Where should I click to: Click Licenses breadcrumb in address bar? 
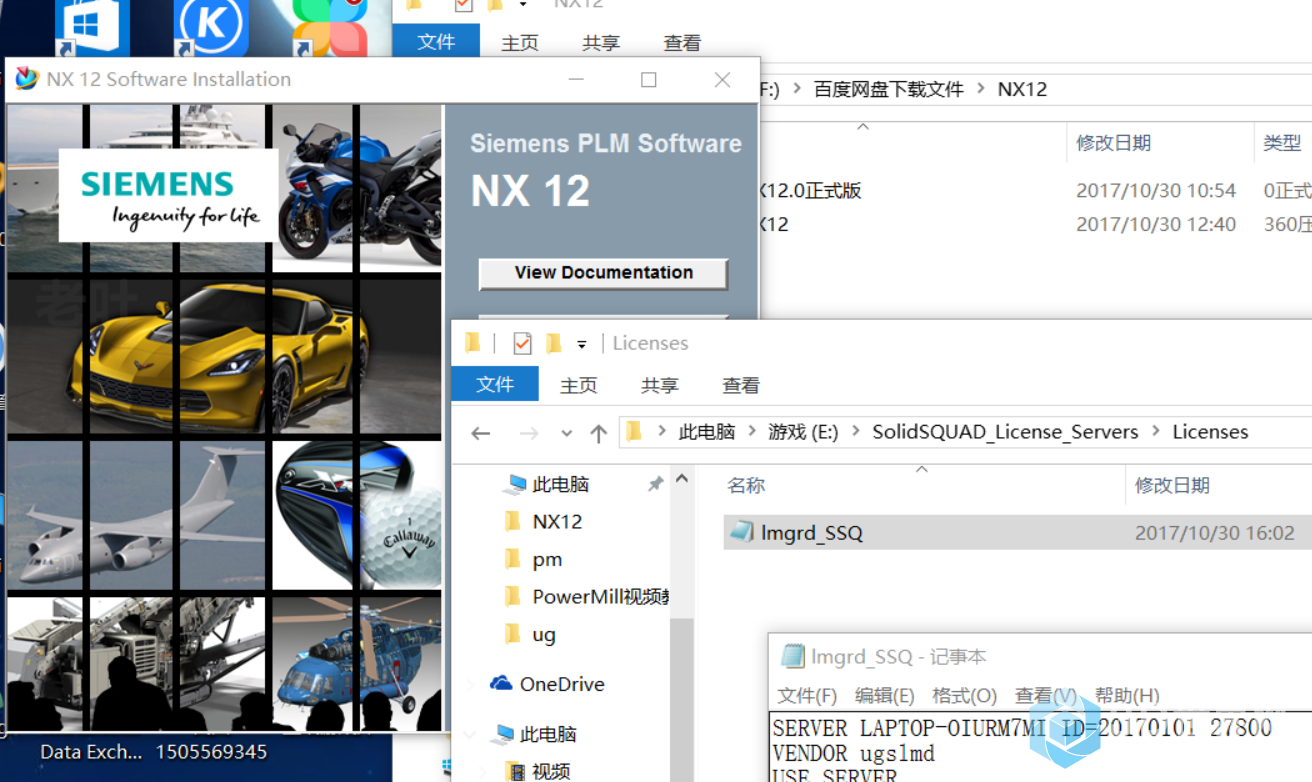click(x=1210, y=432)
